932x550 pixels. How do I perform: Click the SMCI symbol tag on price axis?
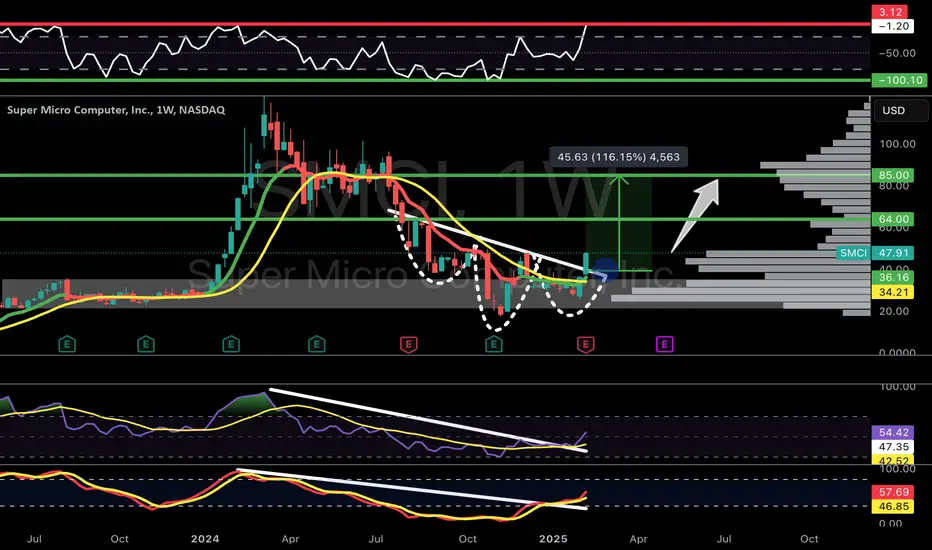click(x=853, y=253)
